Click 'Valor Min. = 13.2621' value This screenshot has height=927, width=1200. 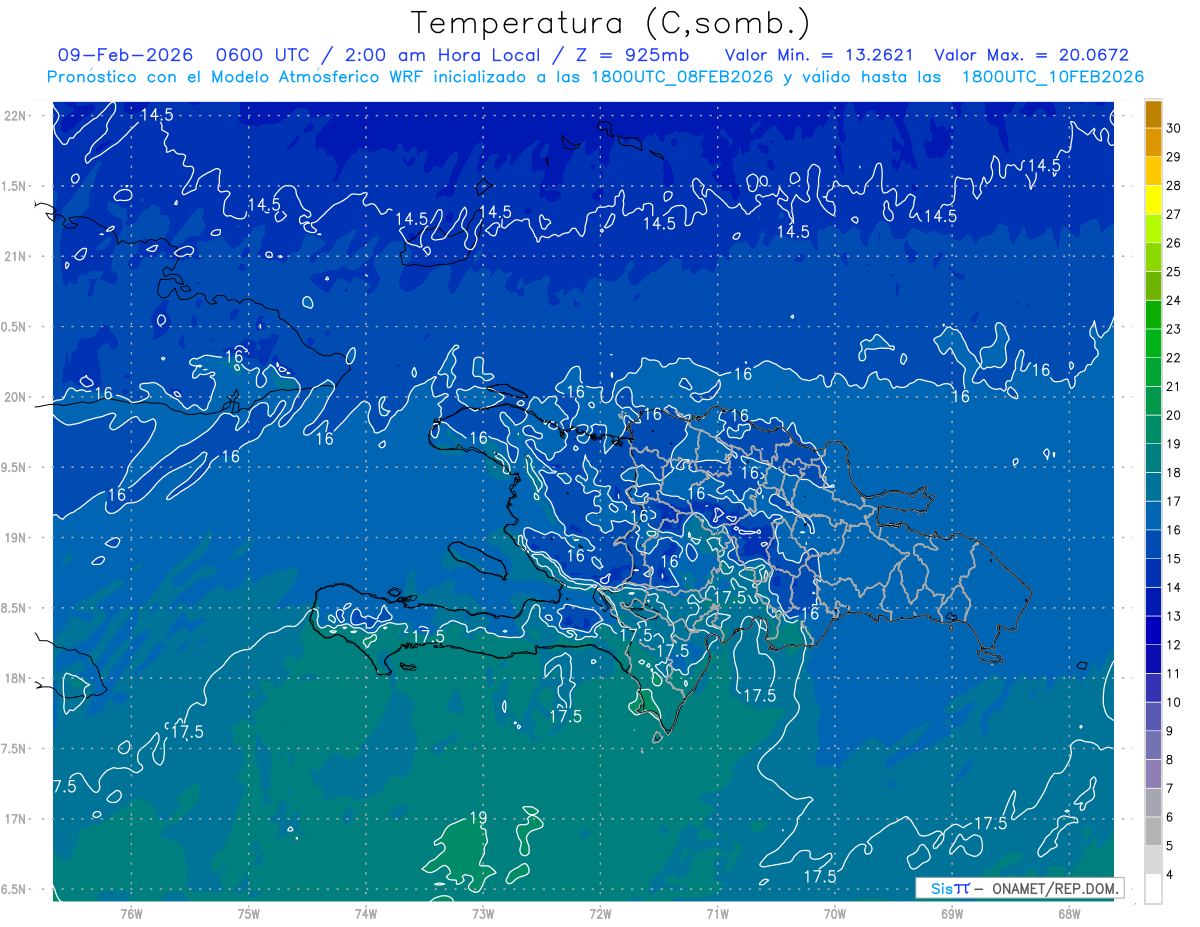pyautogui.click(x=819, y=55)
